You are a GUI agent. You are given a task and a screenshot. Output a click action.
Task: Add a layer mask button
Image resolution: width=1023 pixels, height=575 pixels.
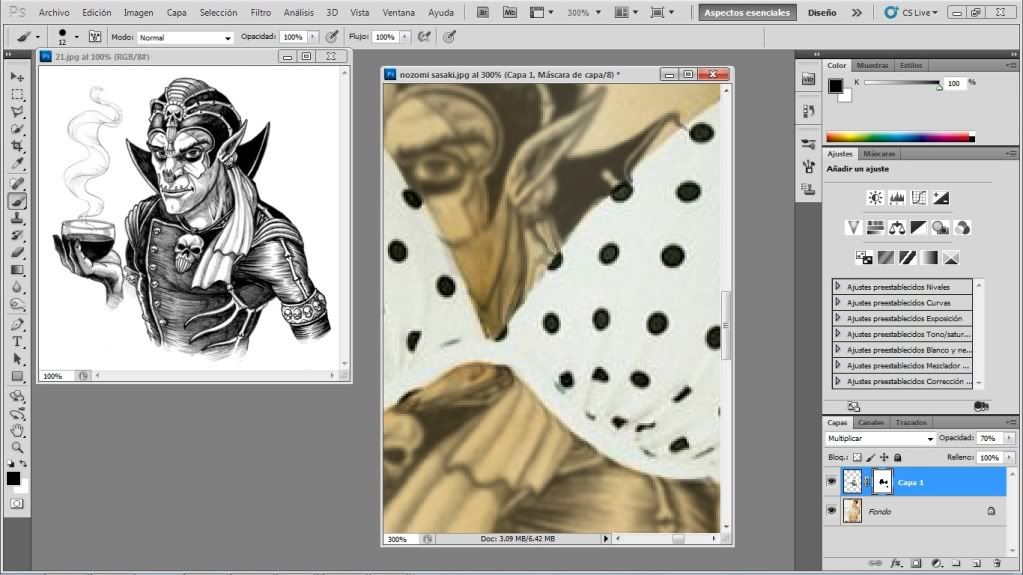pyautogui.click(x=917, y=563)
